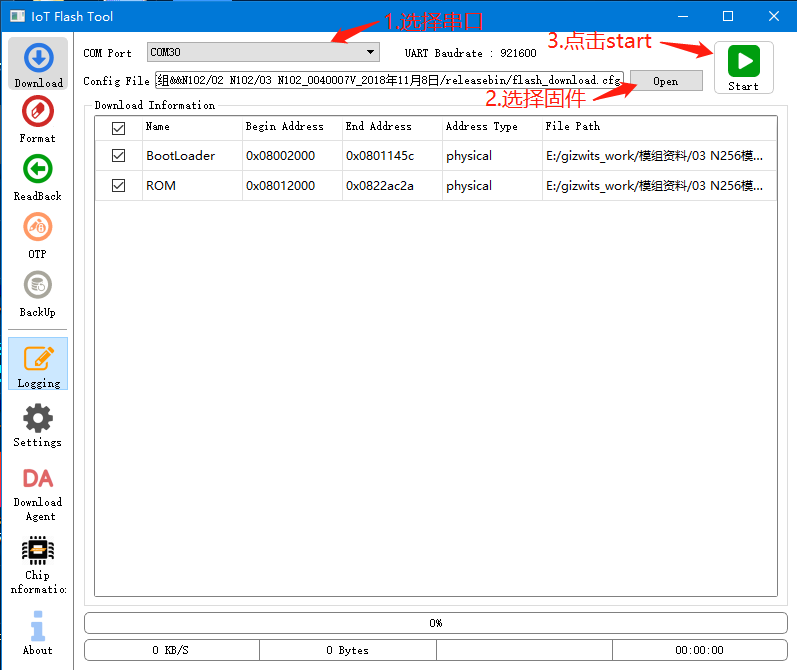Viewport: 797px width, 670px height.
Task: Switch to the Logging panel
Action: point(38,363)
